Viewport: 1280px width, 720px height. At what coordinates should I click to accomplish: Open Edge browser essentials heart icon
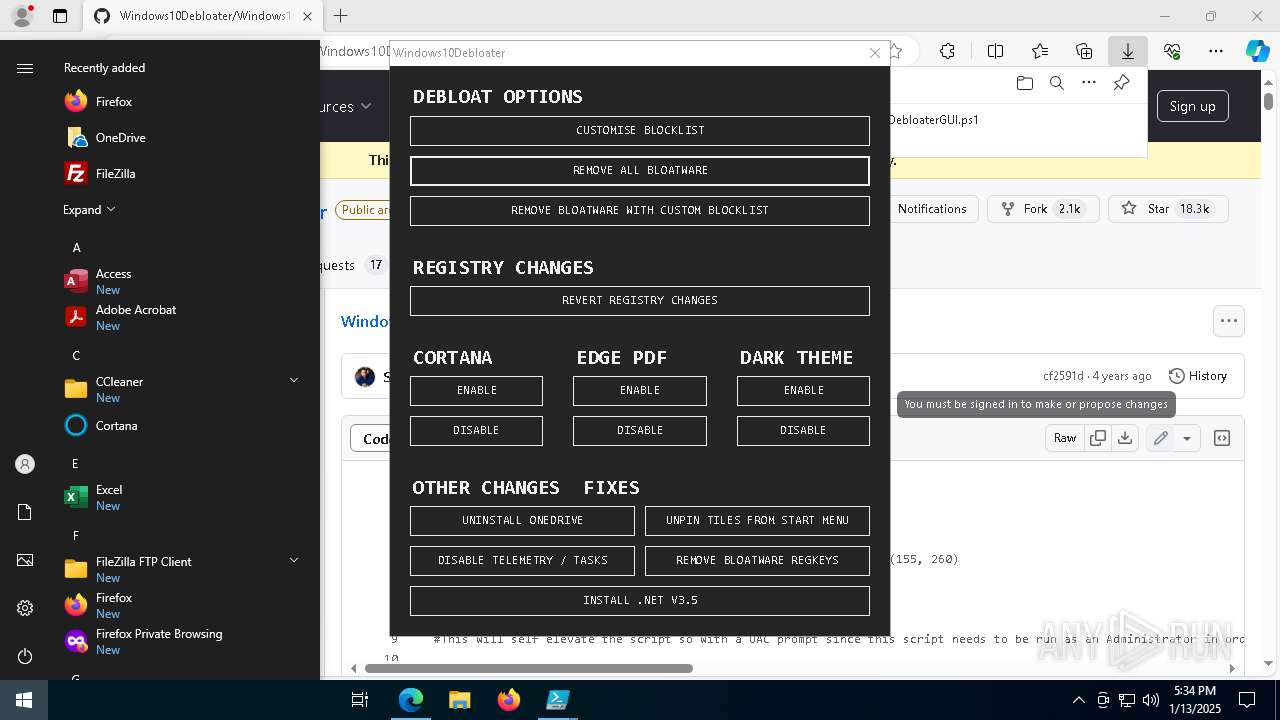(x=1172, y=51)
